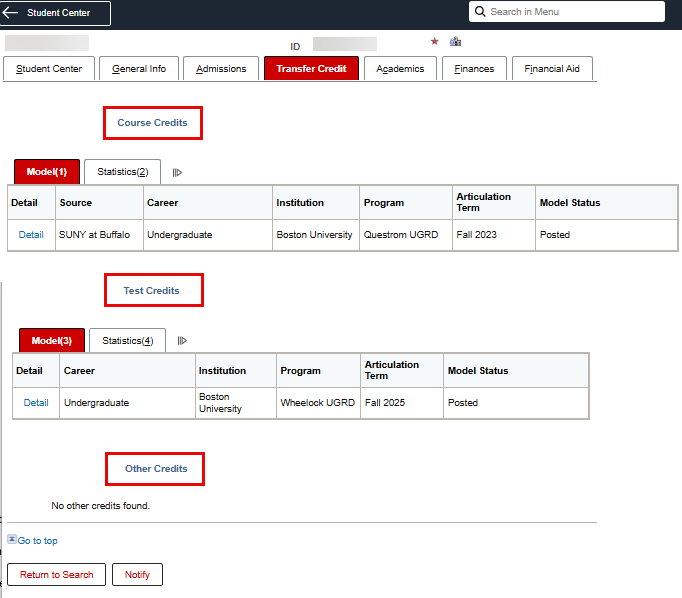Switch to Statistics(4) tab under Test Credits
This screenshot has height=598, width=682.
pyautogui.click(x=127, y=341)
